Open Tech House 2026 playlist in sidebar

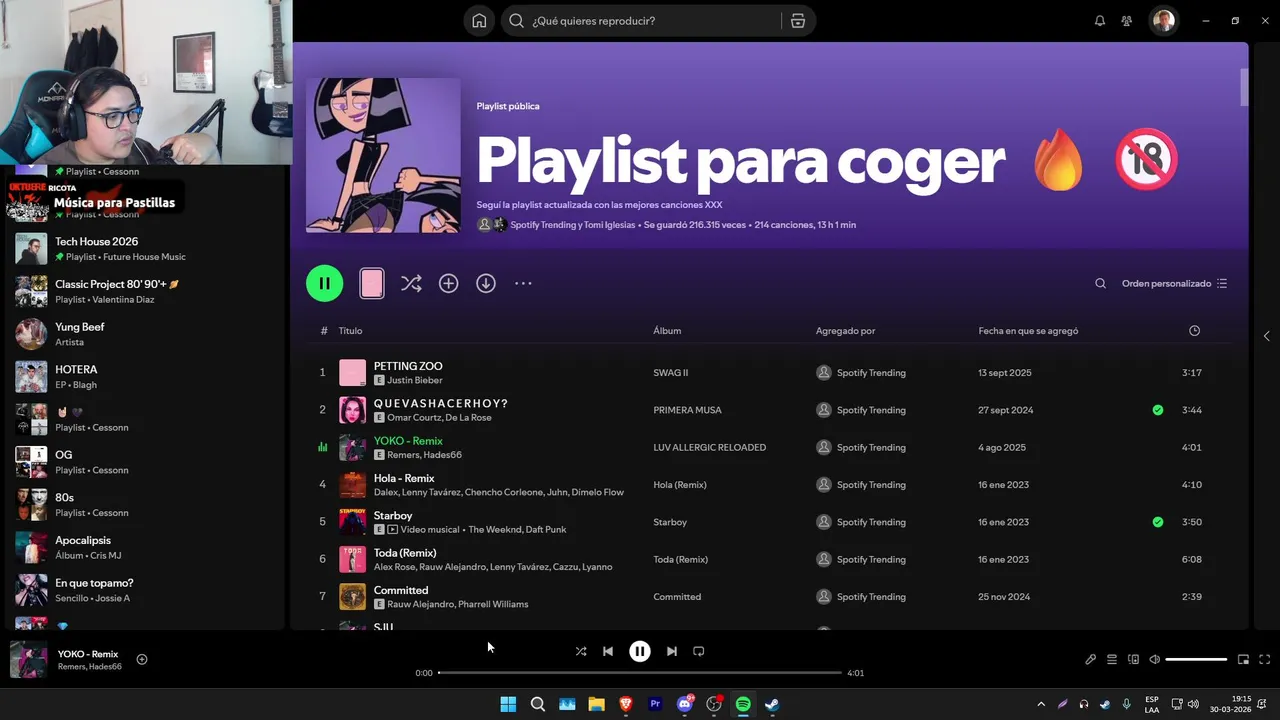pyautogui.click(x=145, y=249)
